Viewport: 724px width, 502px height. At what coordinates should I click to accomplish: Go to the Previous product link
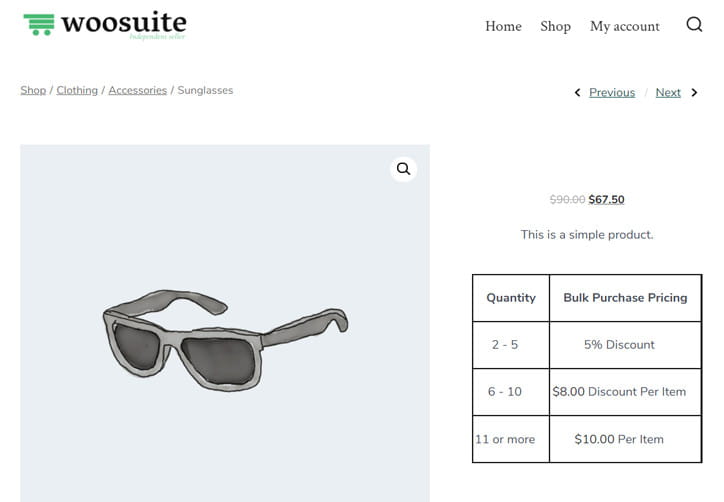coord(612,93)
